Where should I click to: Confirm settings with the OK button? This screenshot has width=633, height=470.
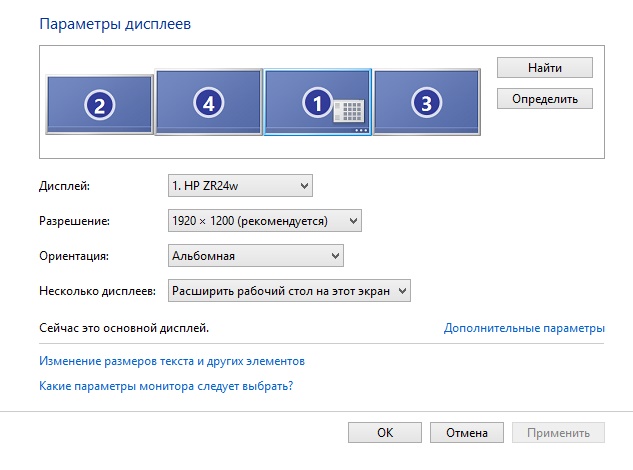click(385, 433)
